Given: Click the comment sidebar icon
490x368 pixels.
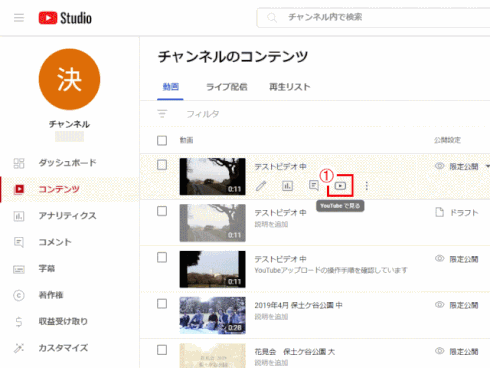Looking at the screenshot, I should click(x=19, y=242).
